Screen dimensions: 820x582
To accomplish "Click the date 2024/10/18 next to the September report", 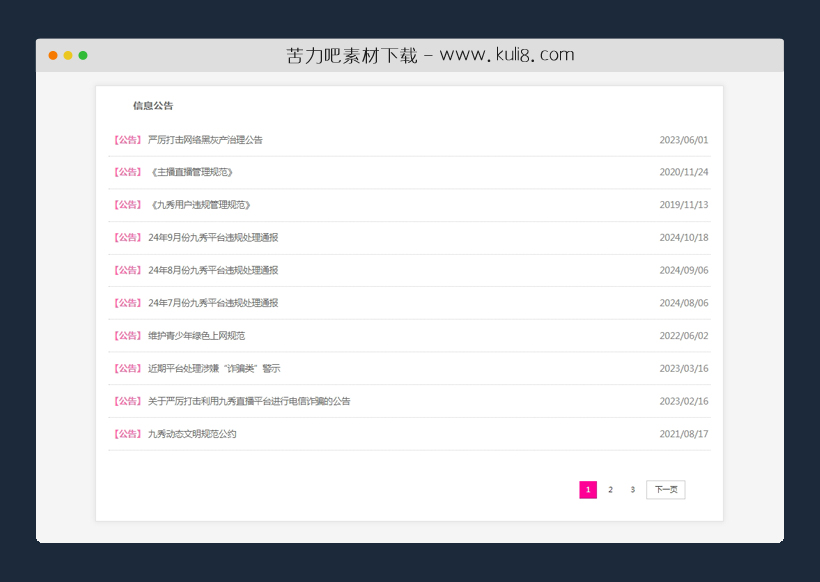I will [x=685, y=237].
